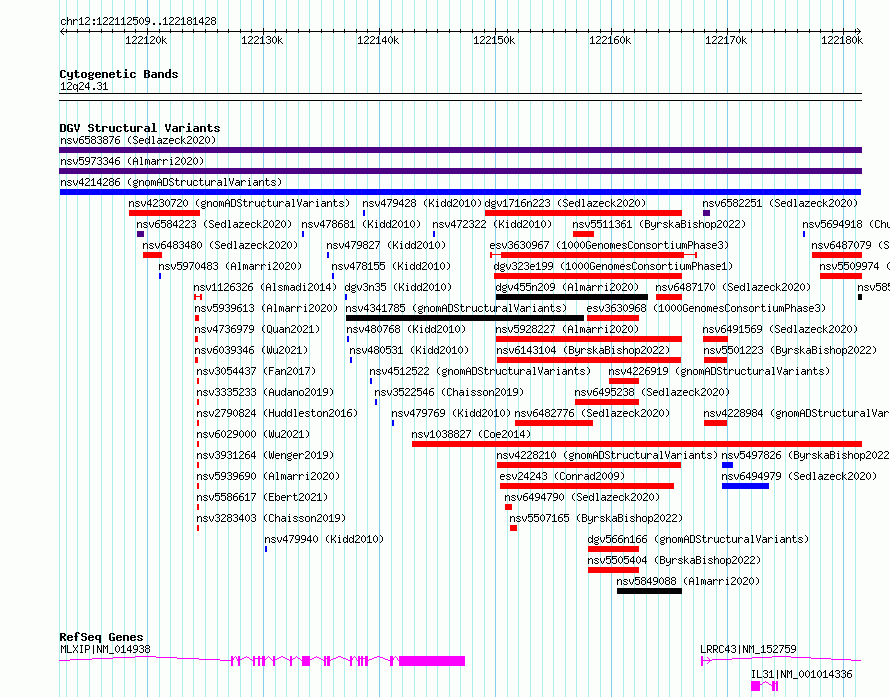Viewport: 890px width, 697px height.
Task: Select the MLXIP|NM_014938 gene label
Action: 105,649
